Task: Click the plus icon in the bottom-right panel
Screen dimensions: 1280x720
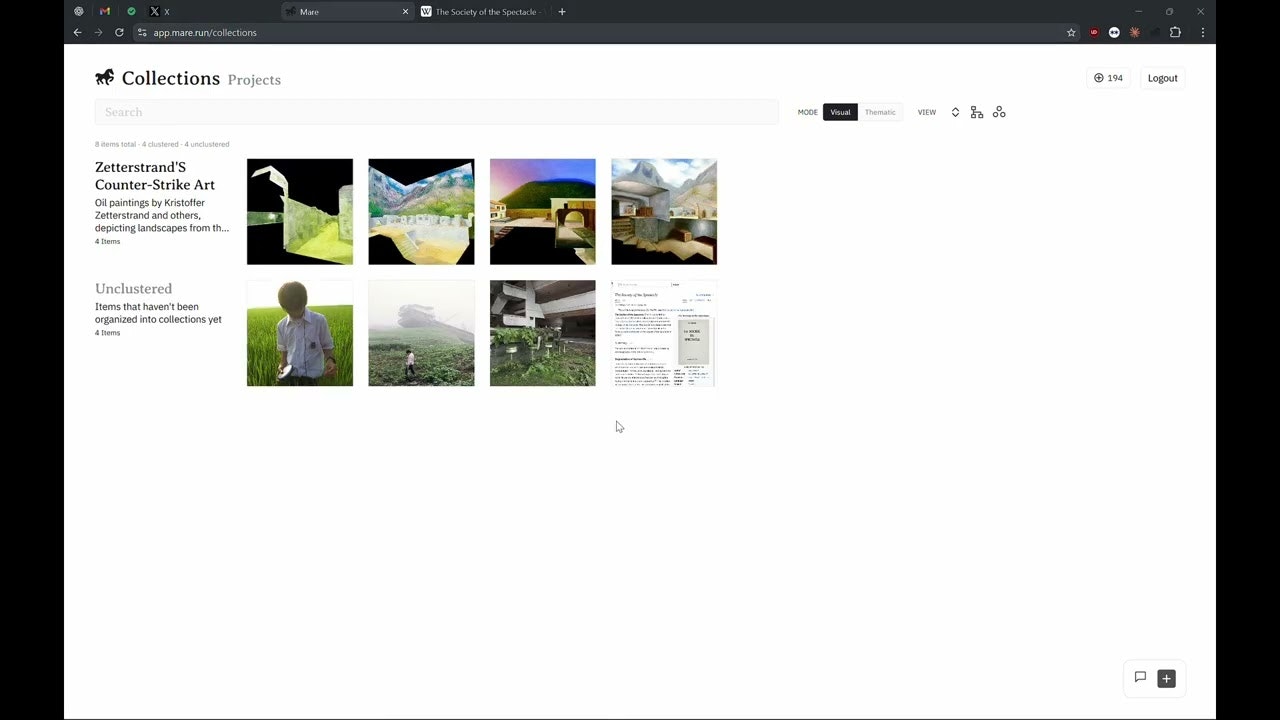Action: [x=1166, y=678]
